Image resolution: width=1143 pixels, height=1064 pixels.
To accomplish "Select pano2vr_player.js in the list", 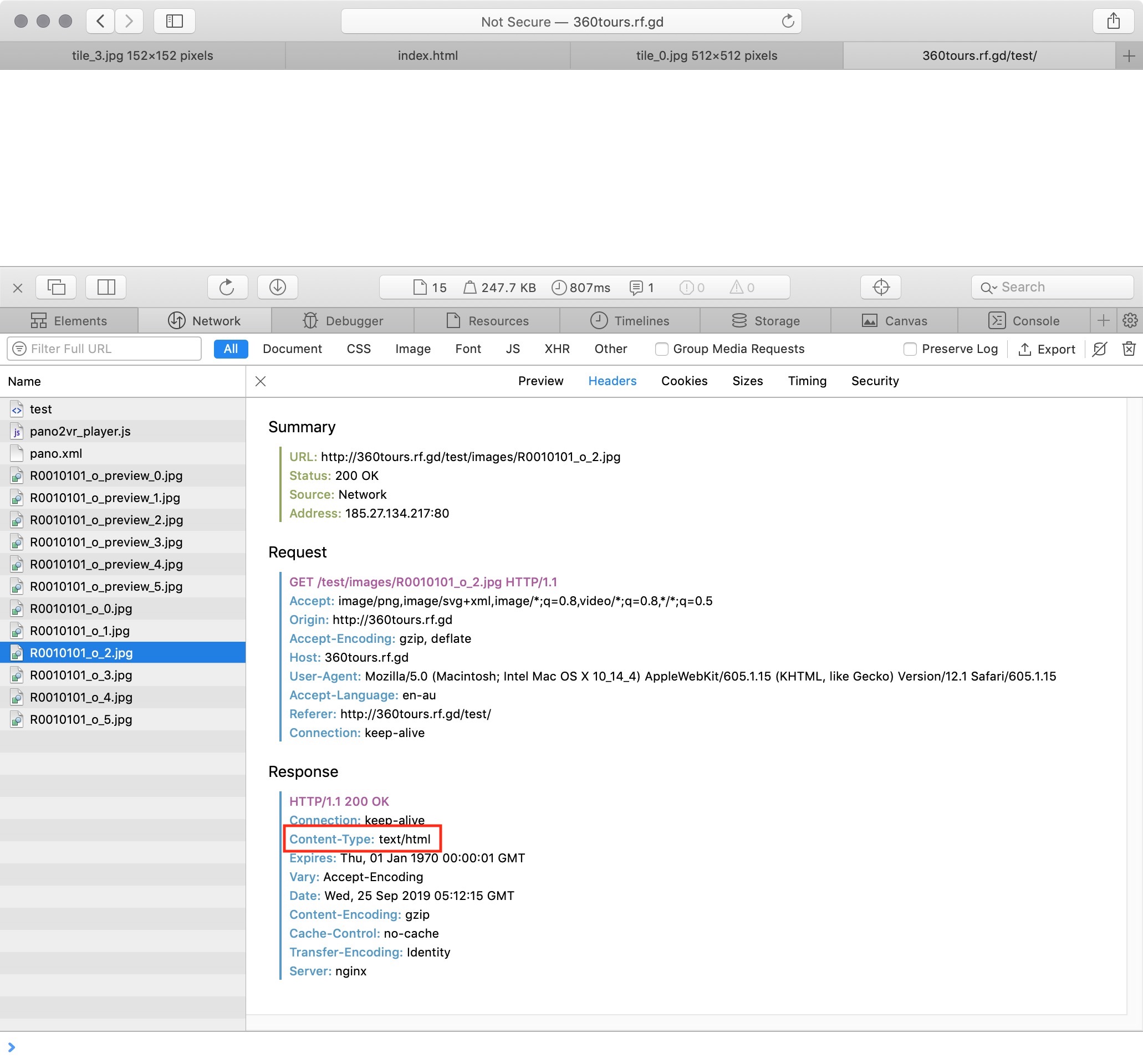I will 123,431.
